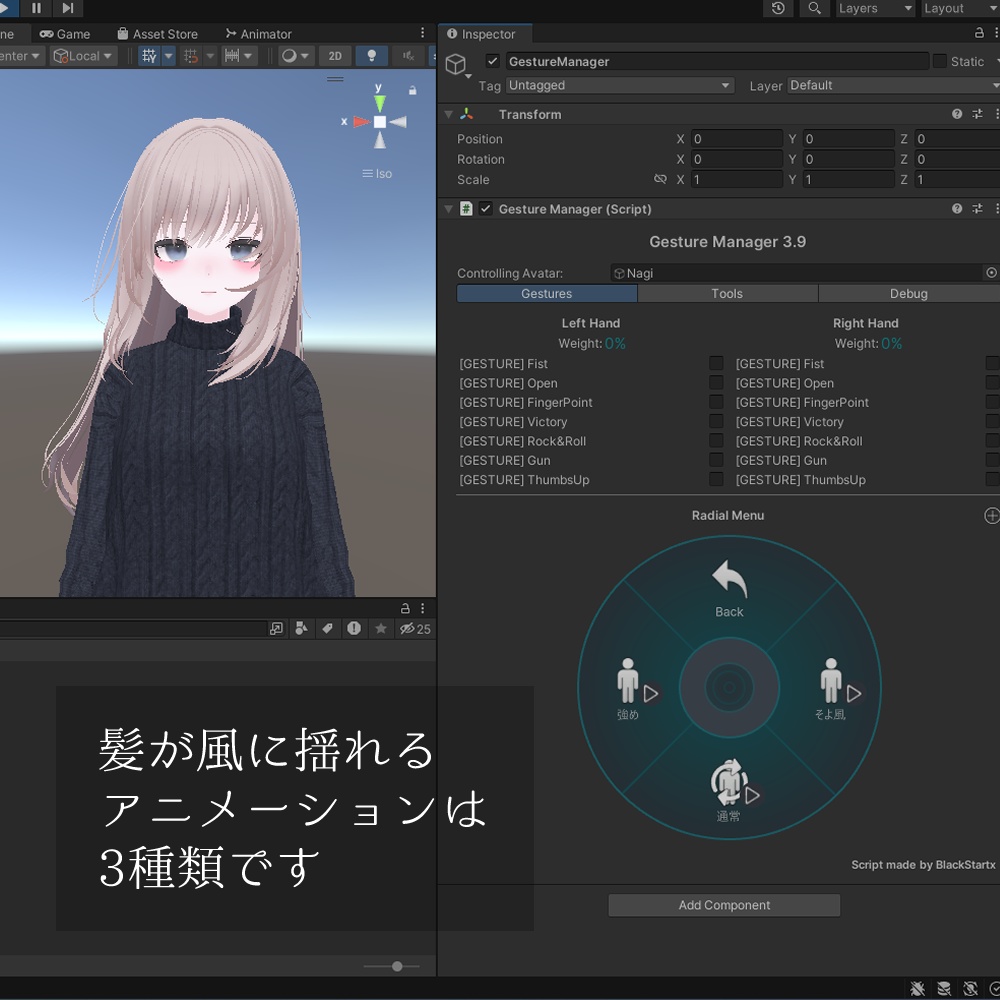Click the Position X field
The width and height of the screenshot is (1000, 1000).
pos(737,139)
